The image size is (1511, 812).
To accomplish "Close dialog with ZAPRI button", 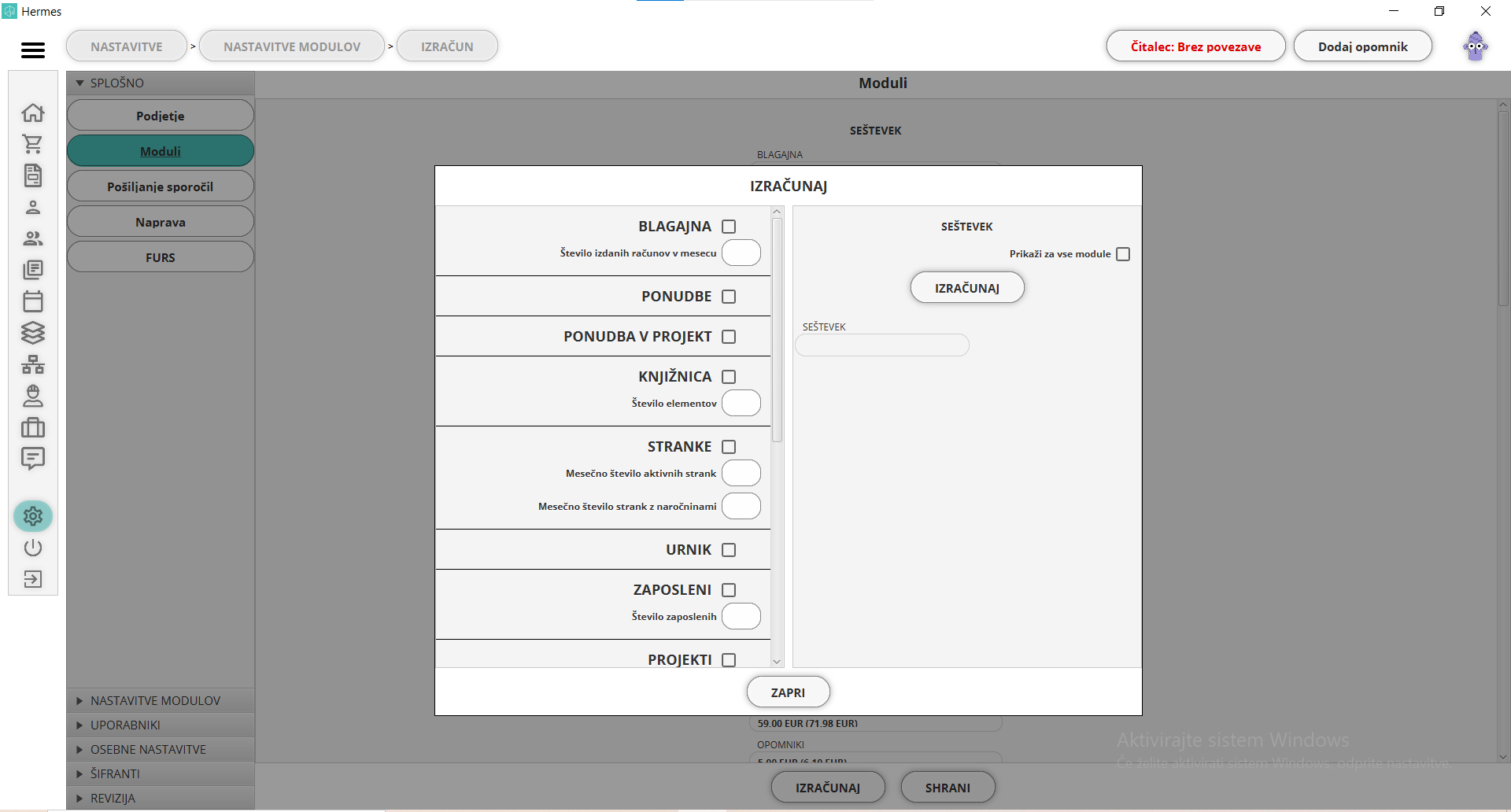I will tap(788, 692).
